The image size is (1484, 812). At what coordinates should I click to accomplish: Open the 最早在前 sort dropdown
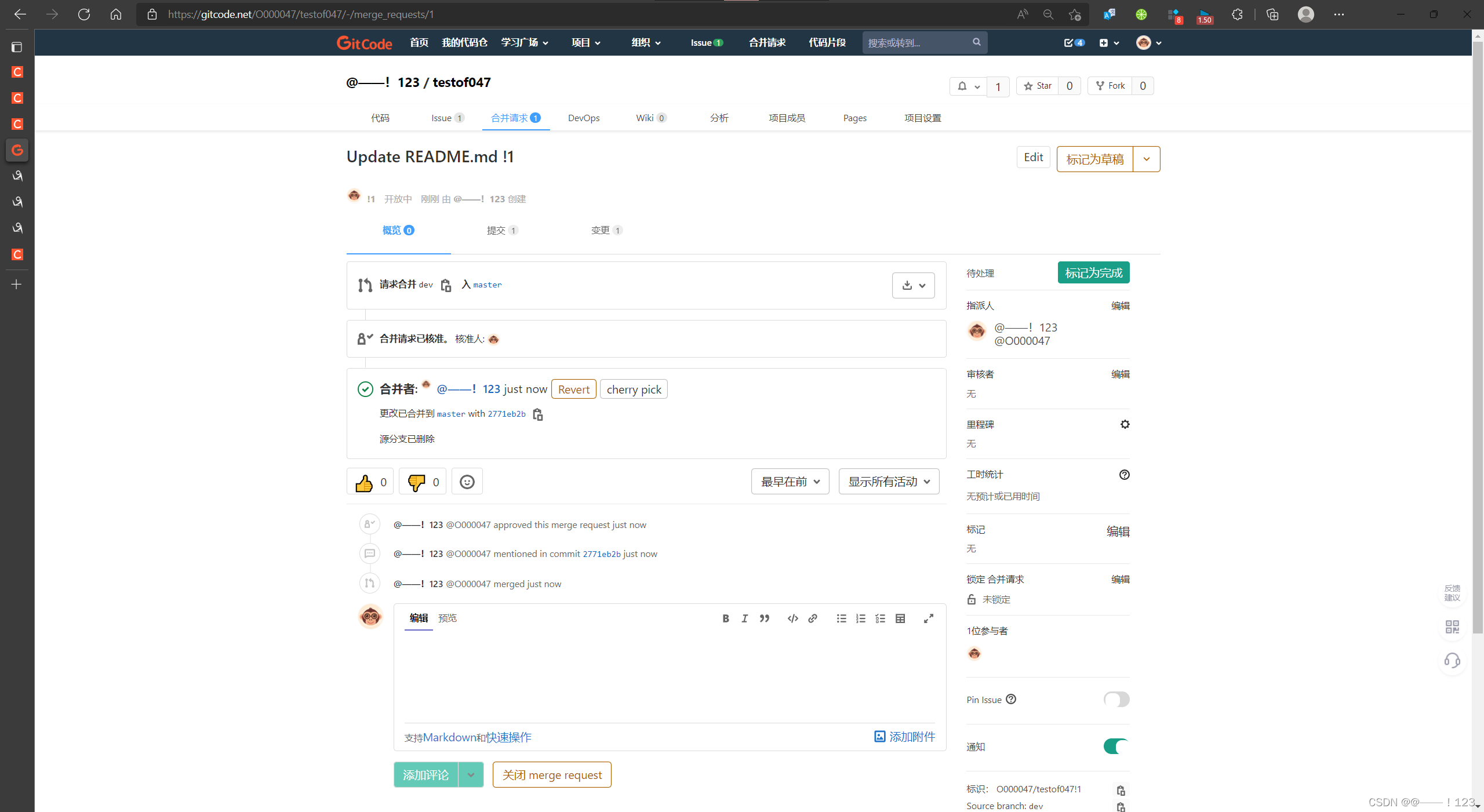(x=790, y=482)
